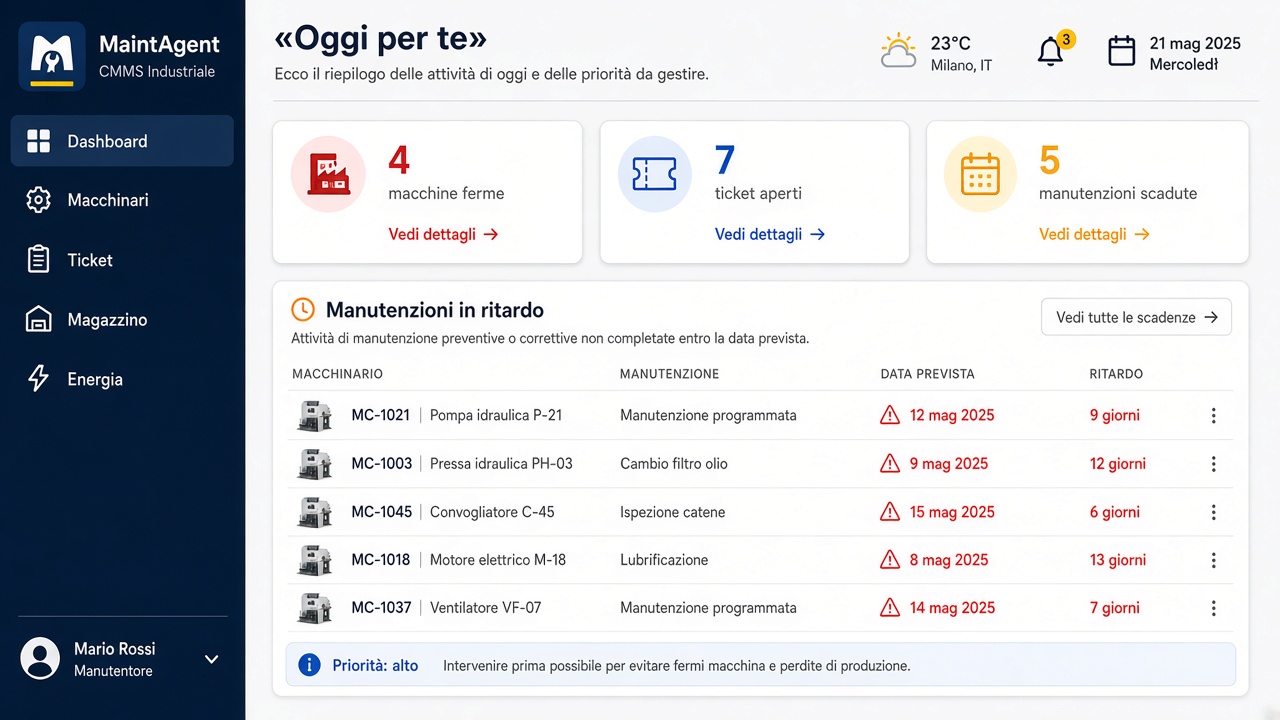This screenshot has height=720, width=1280.
Task: Click the MACCHINARIO column header
Action: click(x=337, y=374)
